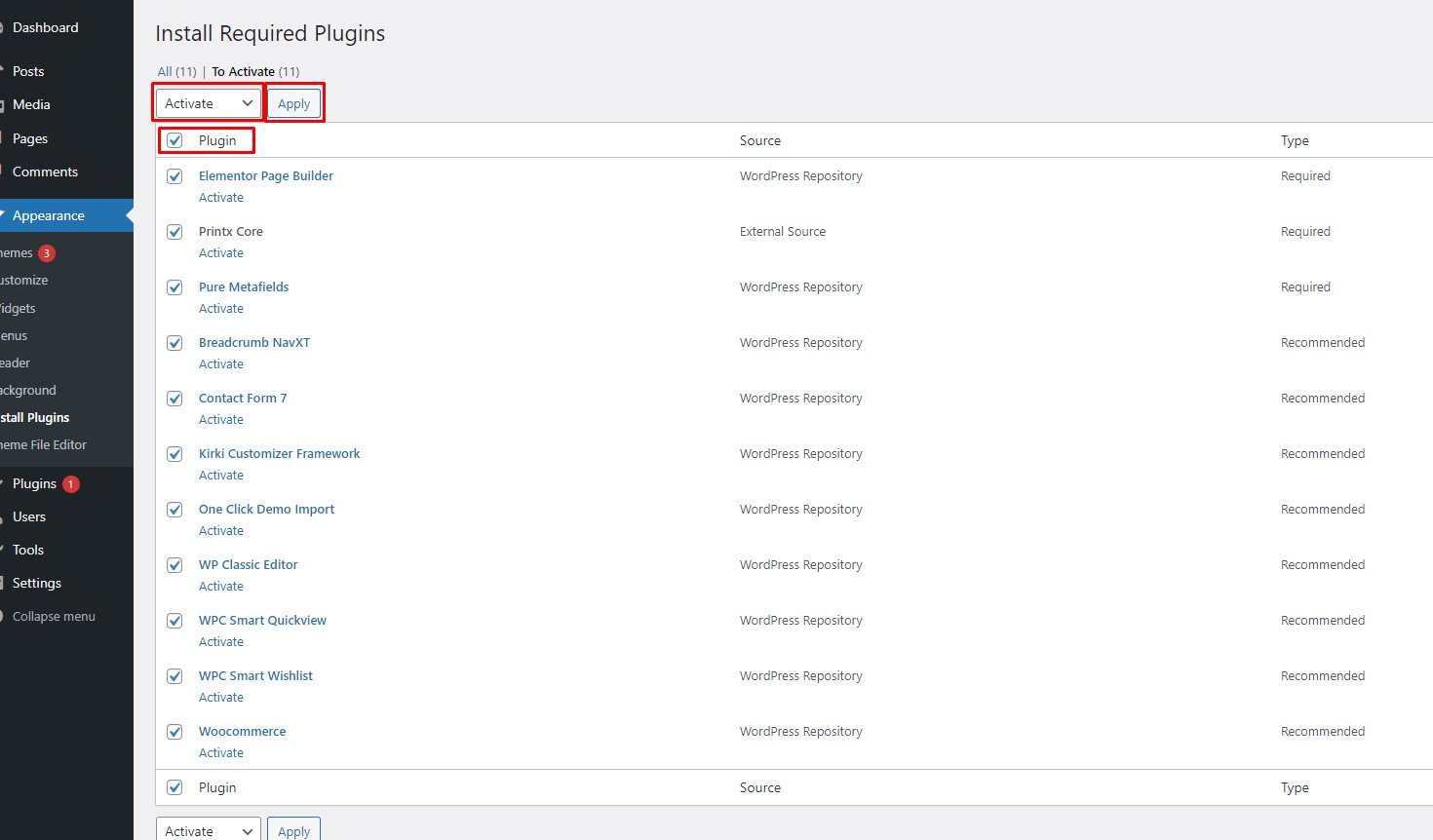Open Users in the sidebar
The image size is (1433, 840).
(29, 516)
